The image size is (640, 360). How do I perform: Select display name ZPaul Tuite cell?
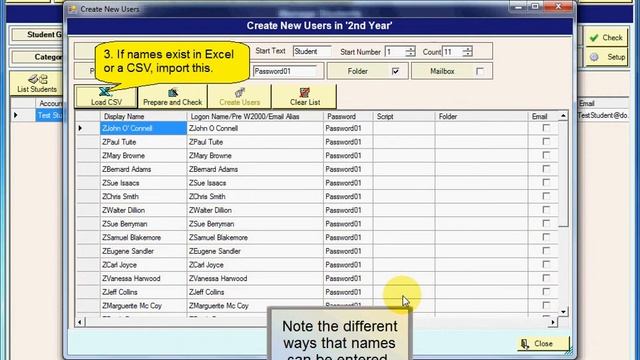(x=143, y=142)
